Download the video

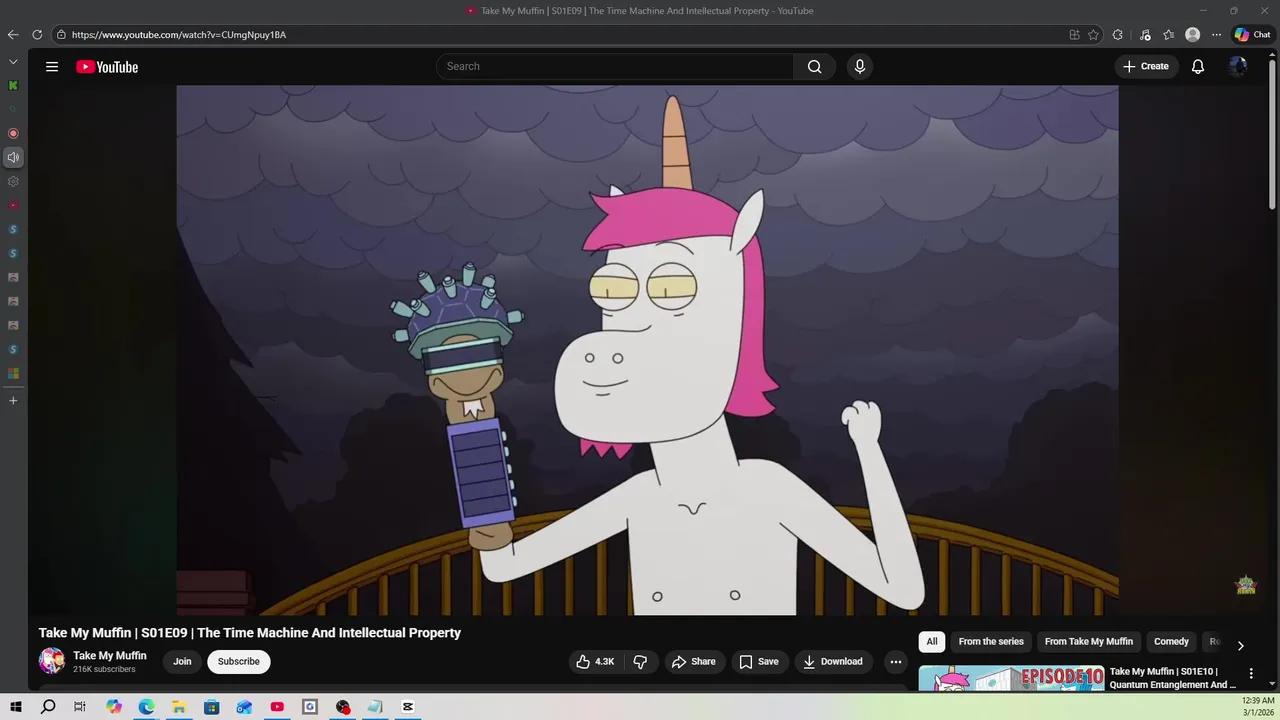(833, 661)
